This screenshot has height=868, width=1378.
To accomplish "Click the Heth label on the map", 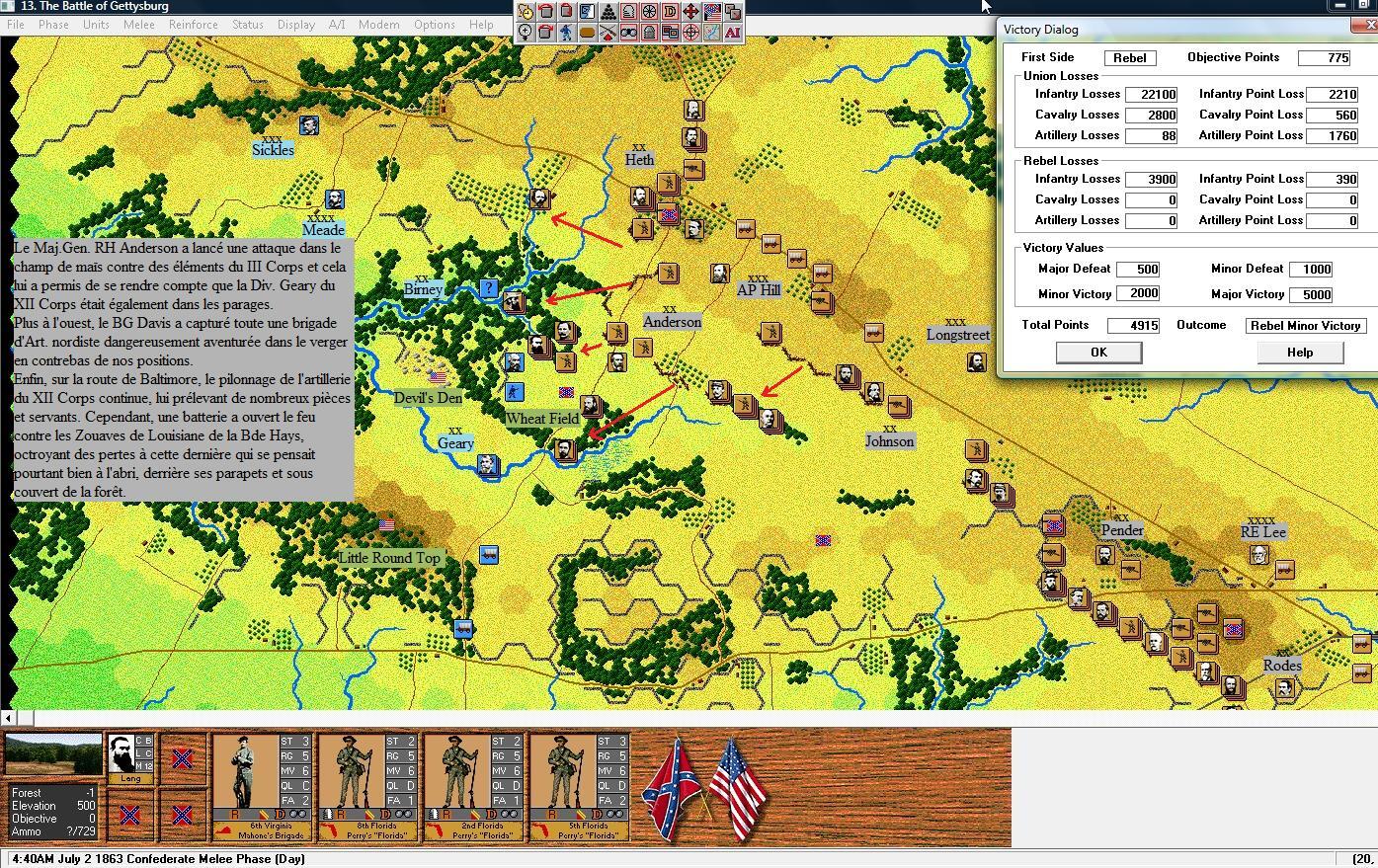I will (639, 159).
